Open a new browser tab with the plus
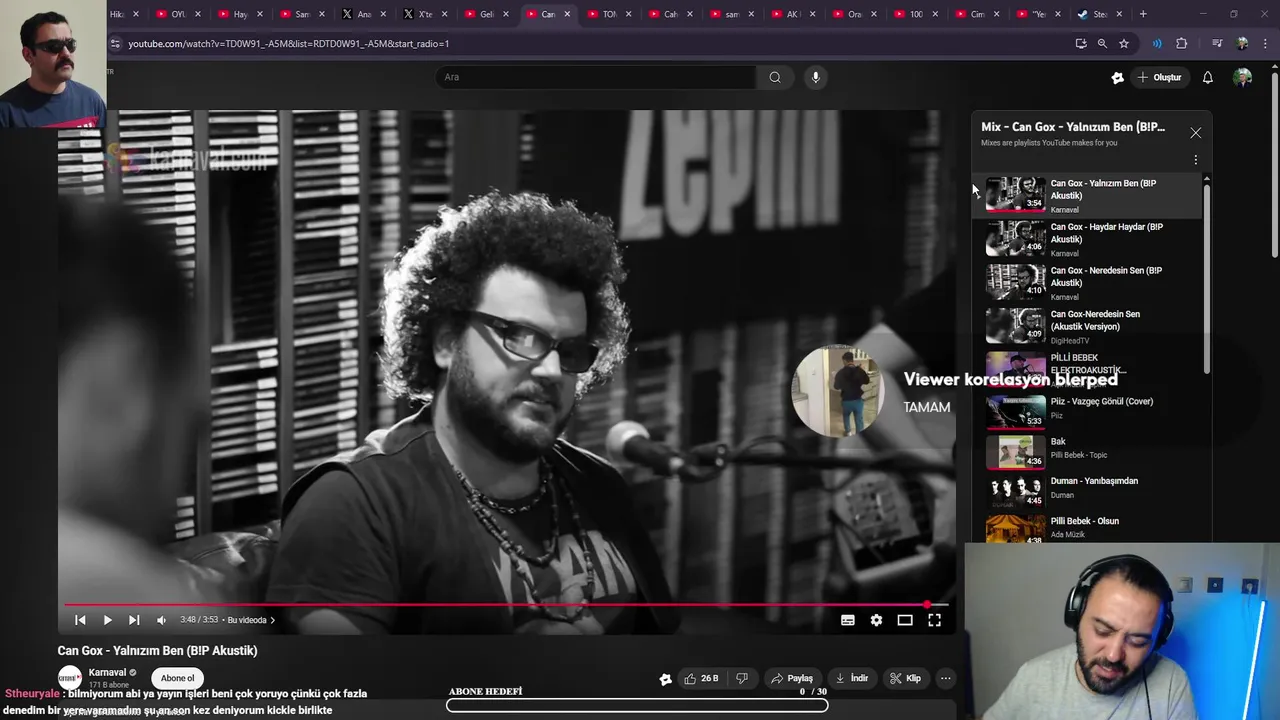Viewport: 1280px width, 720px height. click(x=1143, y=14)
